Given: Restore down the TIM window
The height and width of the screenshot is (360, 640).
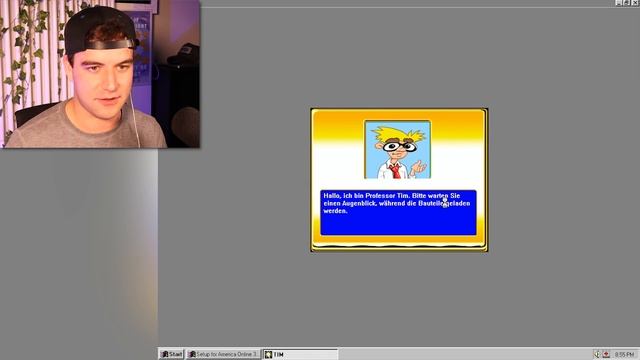Looking at the screenshot, I should 627,2.
